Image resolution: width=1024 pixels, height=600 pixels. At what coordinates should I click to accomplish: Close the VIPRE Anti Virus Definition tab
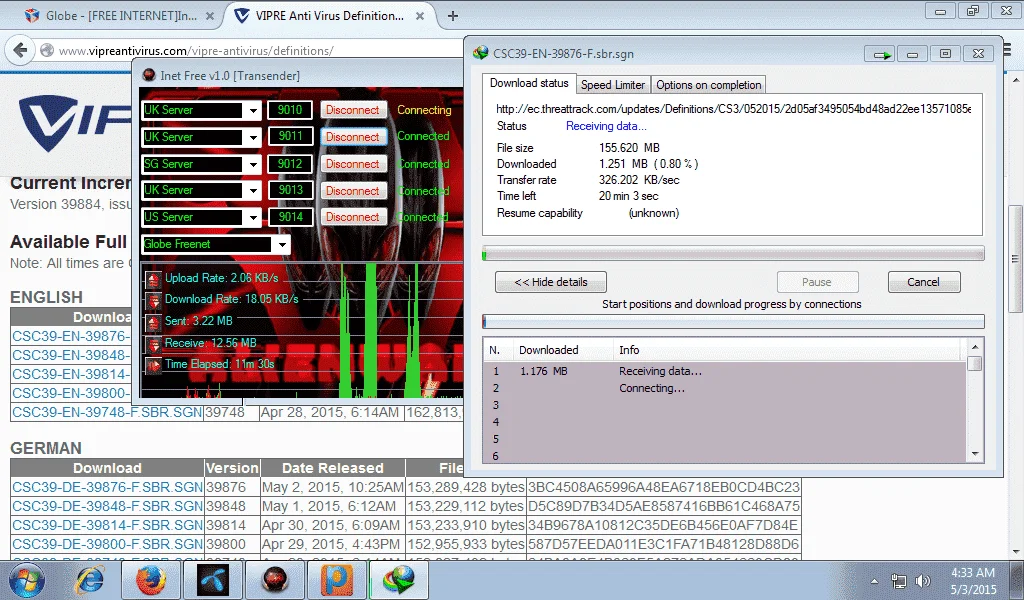(x=420, y=16)
